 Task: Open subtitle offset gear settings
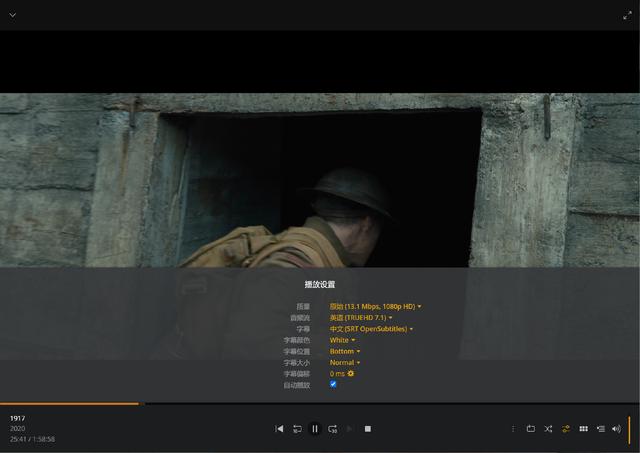pyautogui.click(x=351, y=373)
